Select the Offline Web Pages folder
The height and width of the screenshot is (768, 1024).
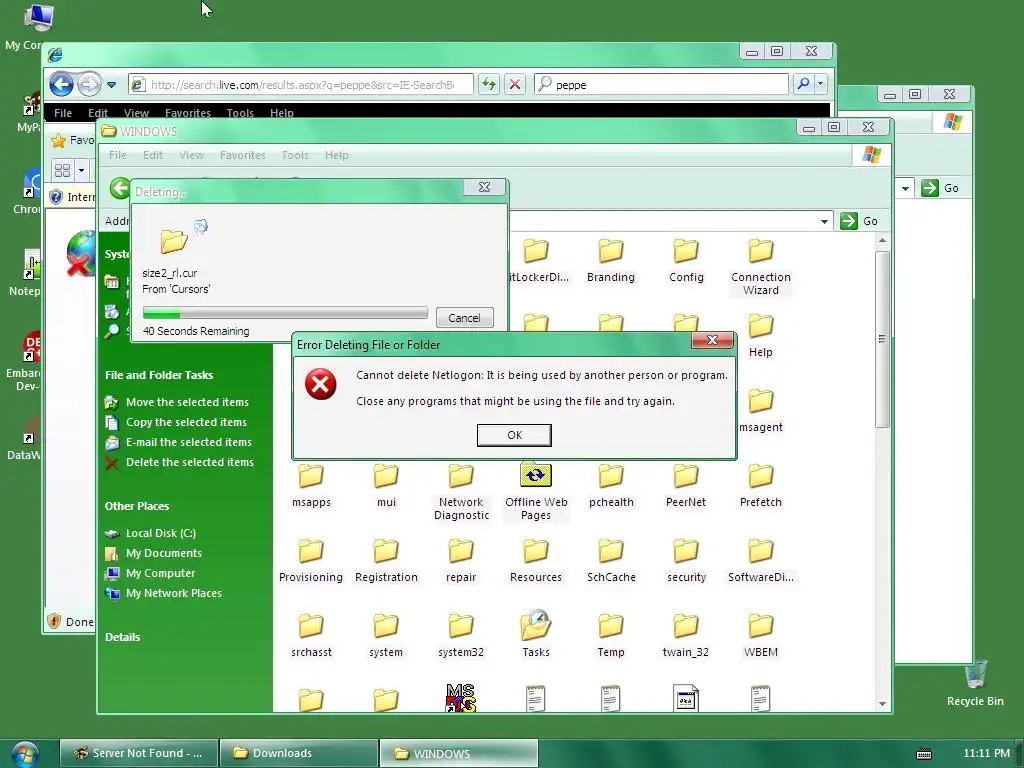tap(536, 492)
